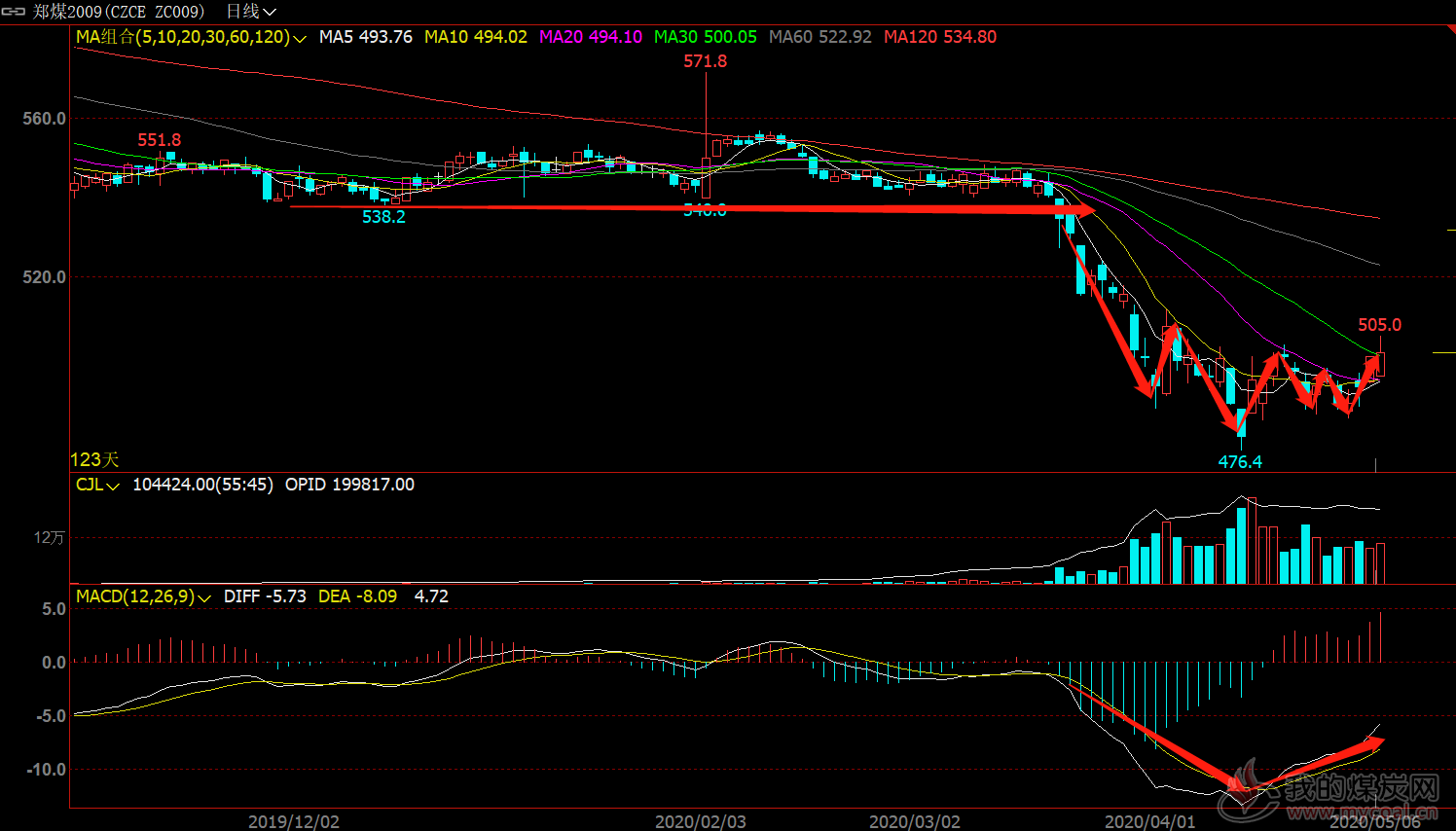Click the -10.0 MACD axis label
Screen dimensions: 1456x831
click(x=47, y=770)
